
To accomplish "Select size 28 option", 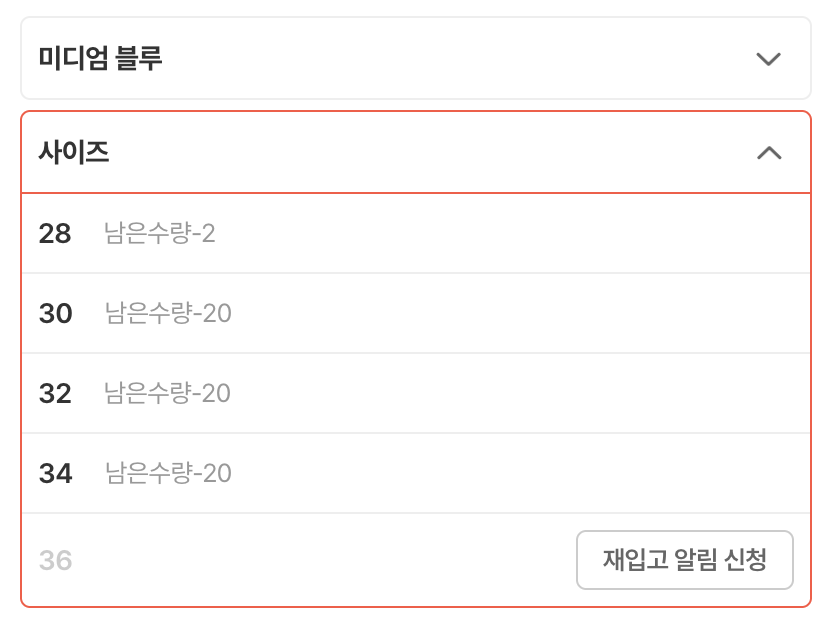I will point(415,234).
